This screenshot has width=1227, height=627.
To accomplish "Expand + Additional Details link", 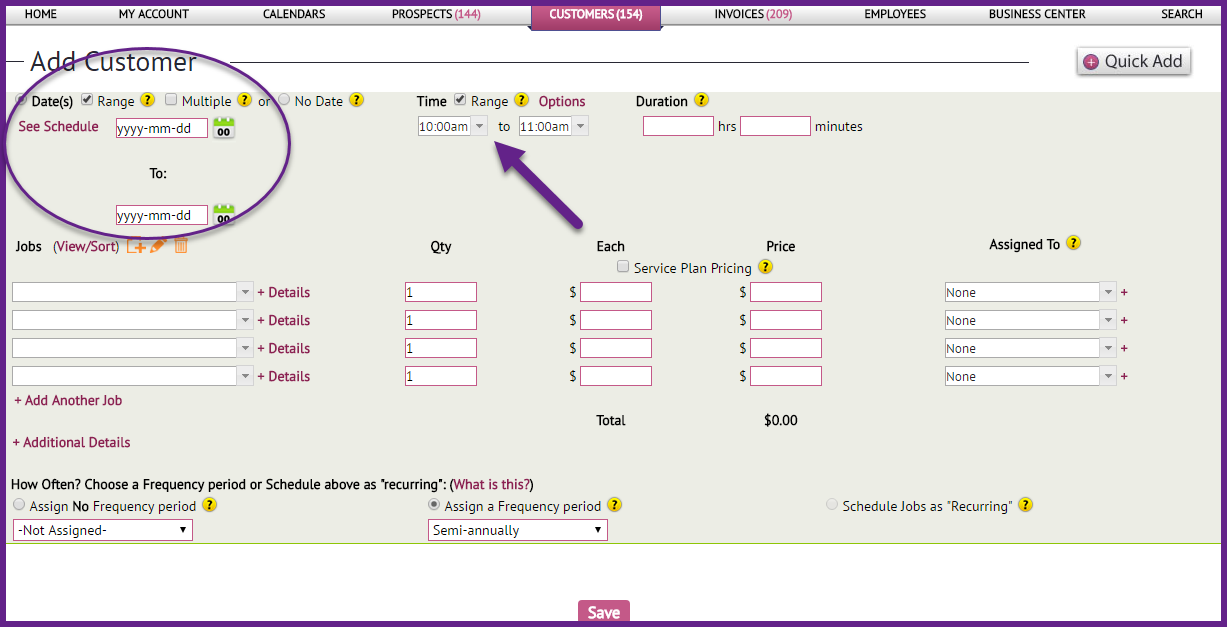I will 71,442.
